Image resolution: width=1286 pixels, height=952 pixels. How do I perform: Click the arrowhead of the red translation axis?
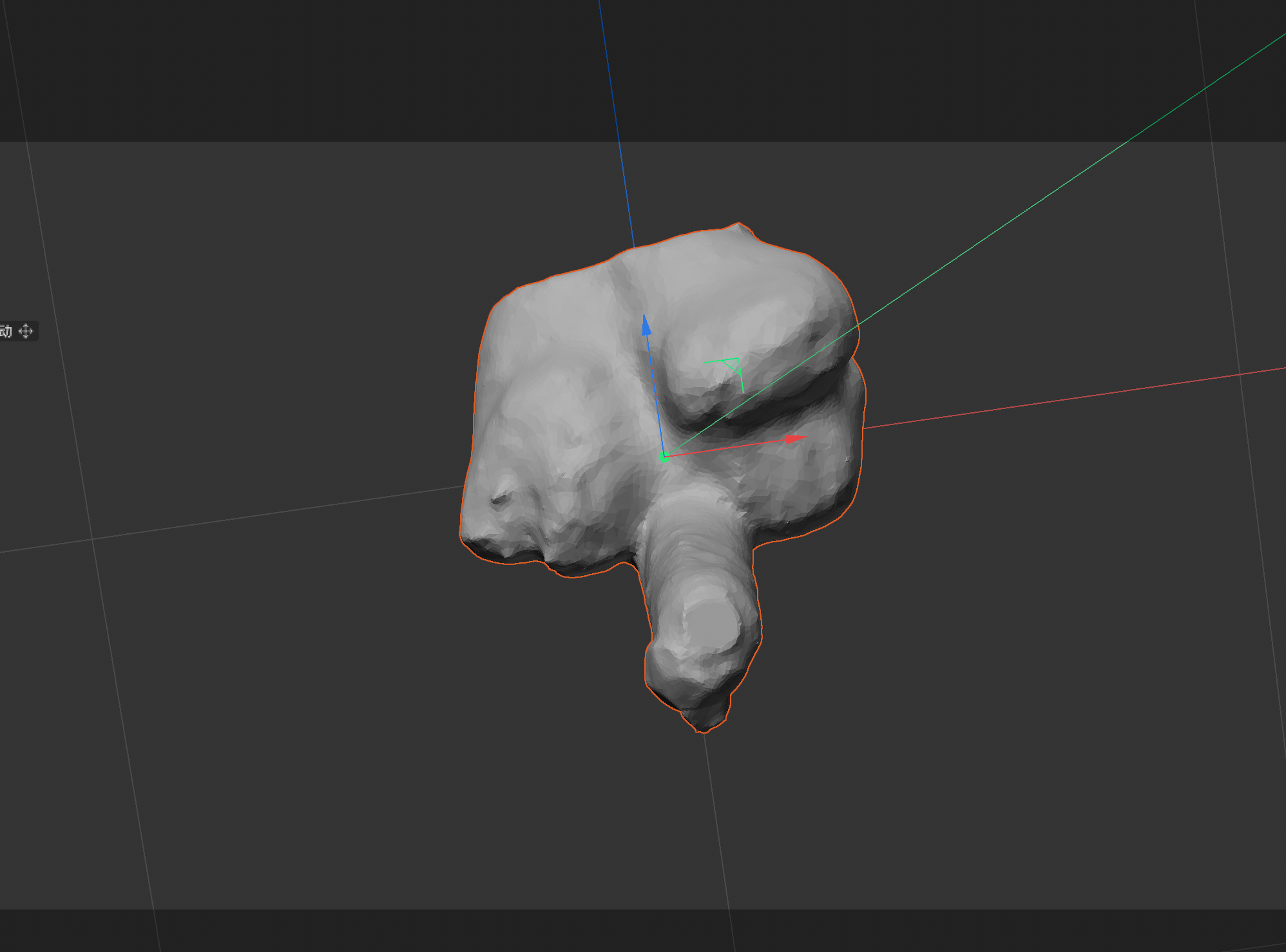[796, 440]
